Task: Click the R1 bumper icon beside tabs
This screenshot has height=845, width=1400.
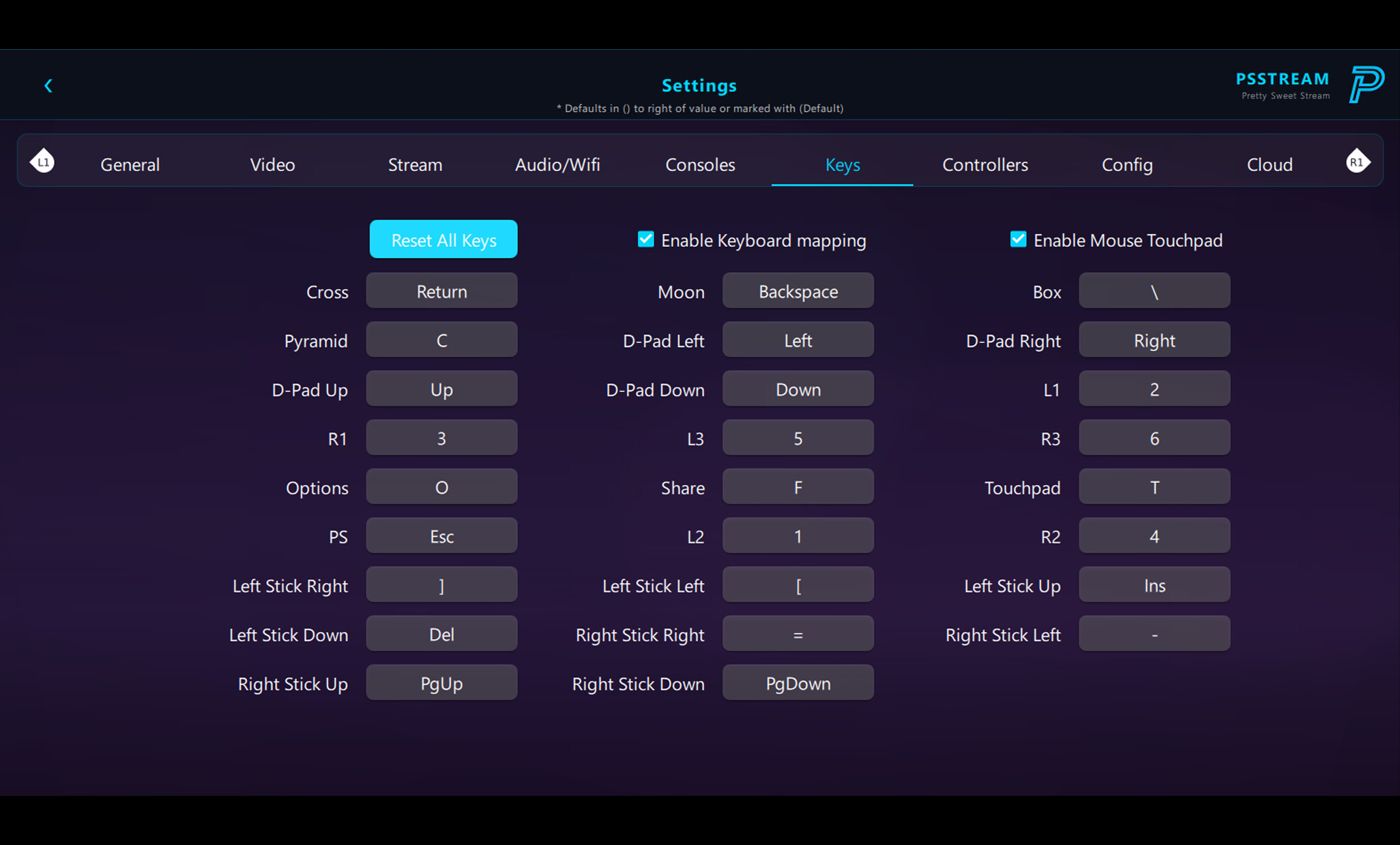Action: pos(1358,160)
